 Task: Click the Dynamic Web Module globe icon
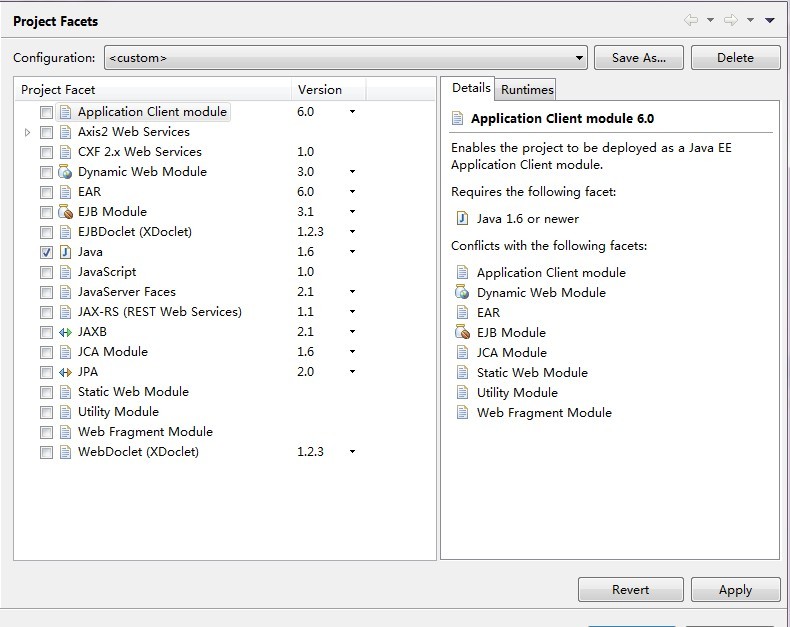[x=65, y=172]
